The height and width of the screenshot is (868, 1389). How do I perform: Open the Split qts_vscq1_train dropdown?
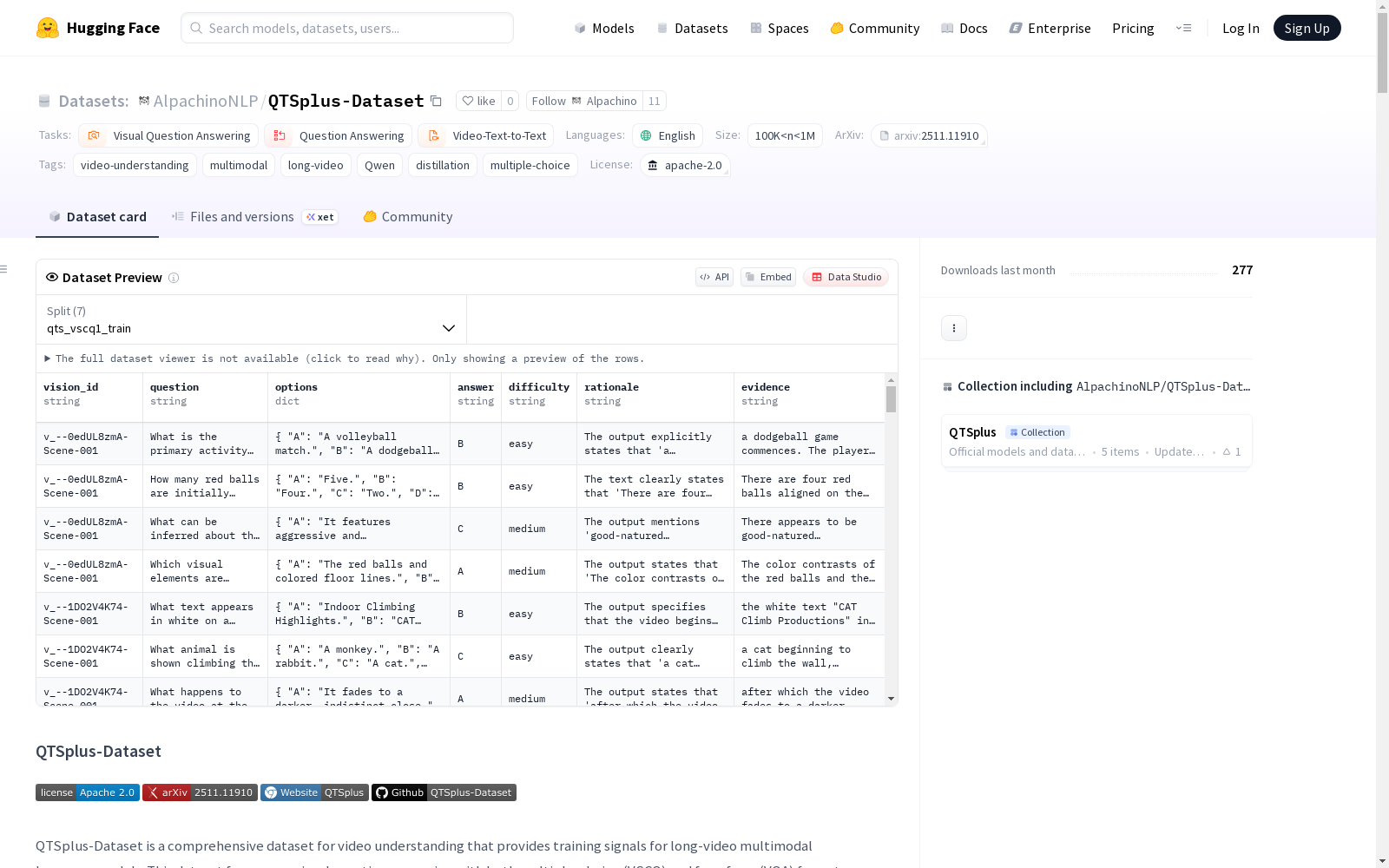pyautogui.click(x=251, y=319)
